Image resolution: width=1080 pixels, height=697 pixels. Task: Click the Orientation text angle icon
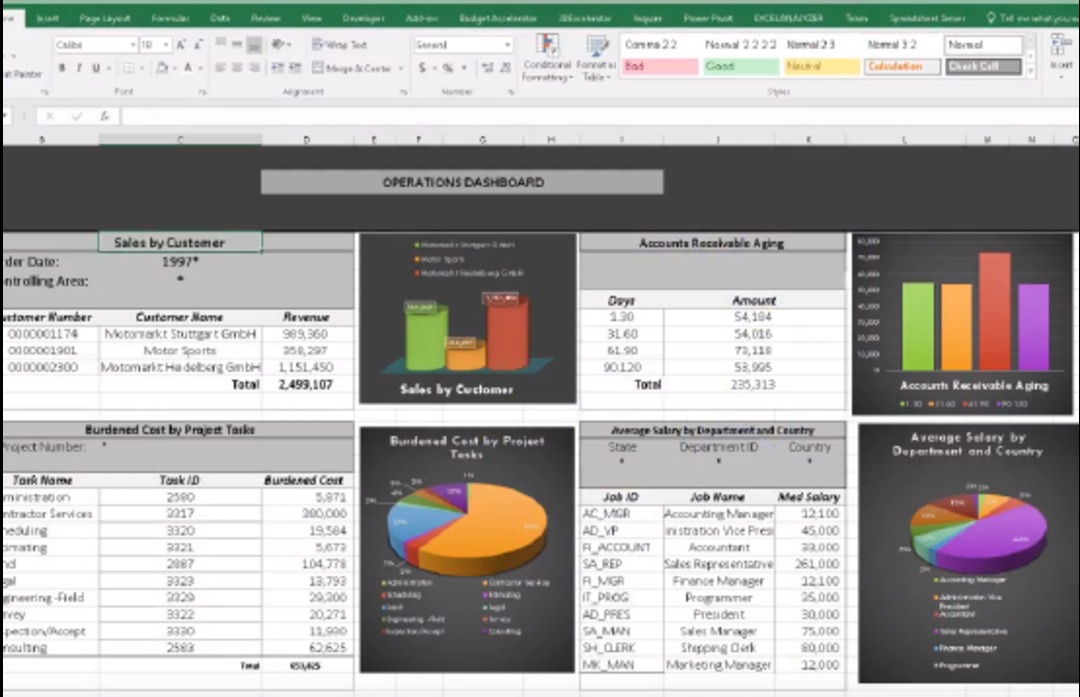coord(278,44)
